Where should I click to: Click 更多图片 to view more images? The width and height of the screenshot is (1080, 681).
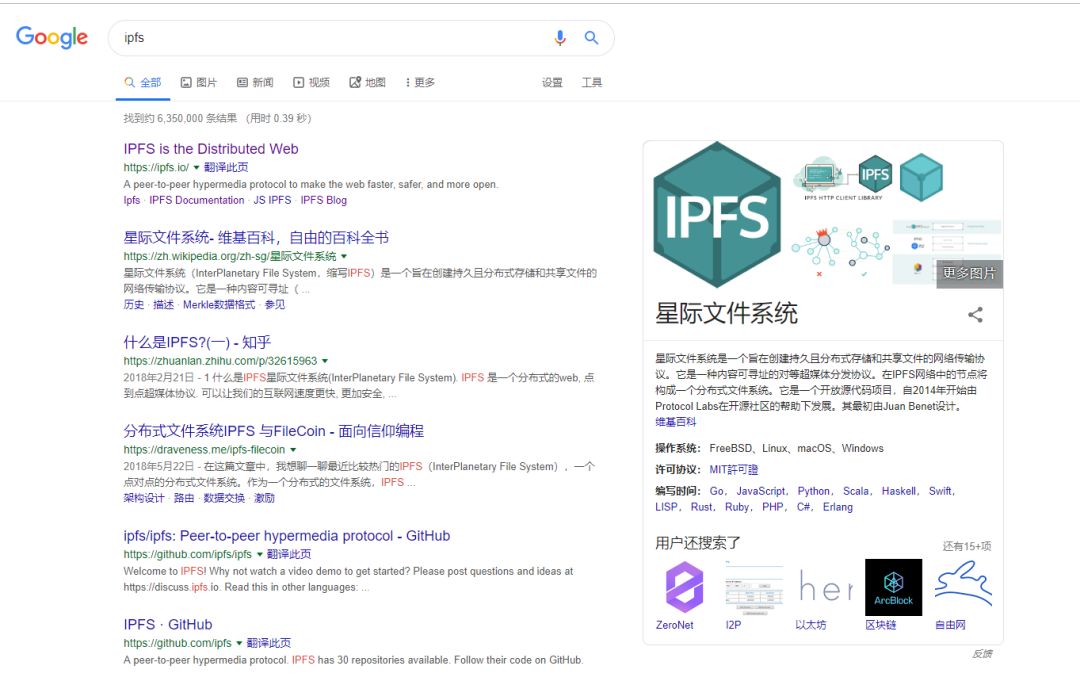(x=969, y=273)
